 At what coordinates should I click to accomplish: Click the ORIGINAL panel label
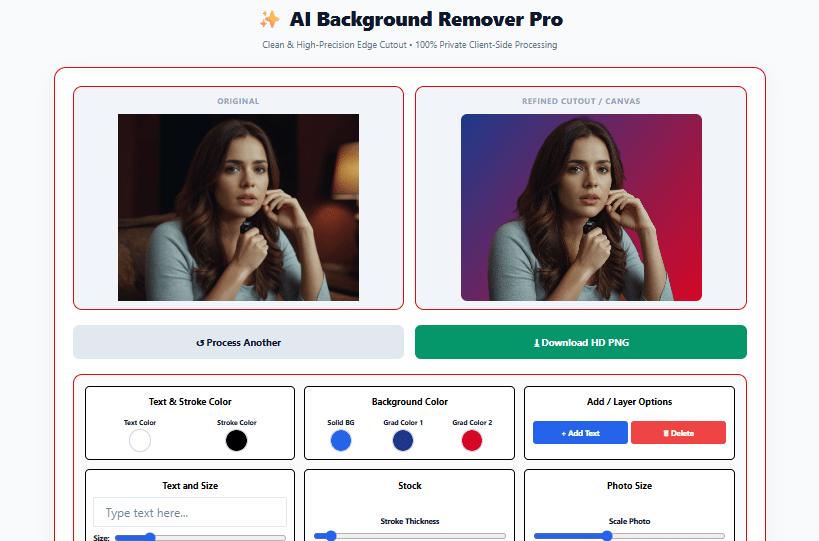coord(238,101)
